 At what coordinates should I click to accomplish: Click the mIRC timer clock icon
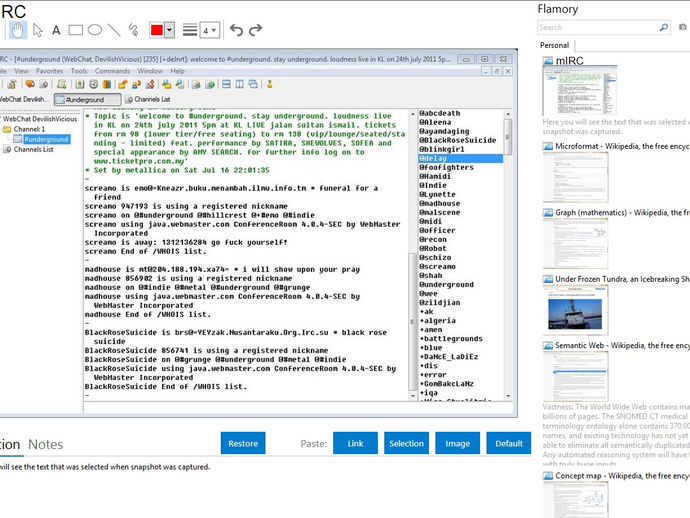click(94, 84)
